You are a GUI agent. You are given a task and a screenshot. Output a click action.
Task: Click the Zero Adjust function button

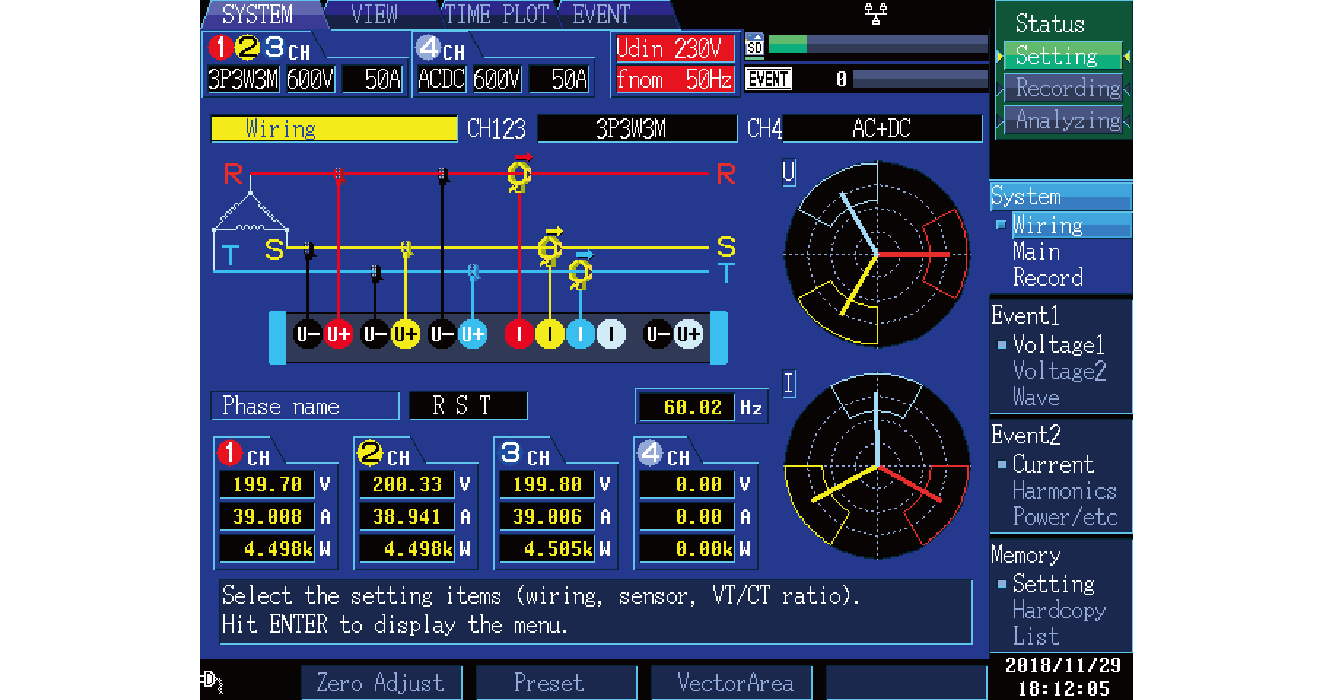(x=381, y=683)
